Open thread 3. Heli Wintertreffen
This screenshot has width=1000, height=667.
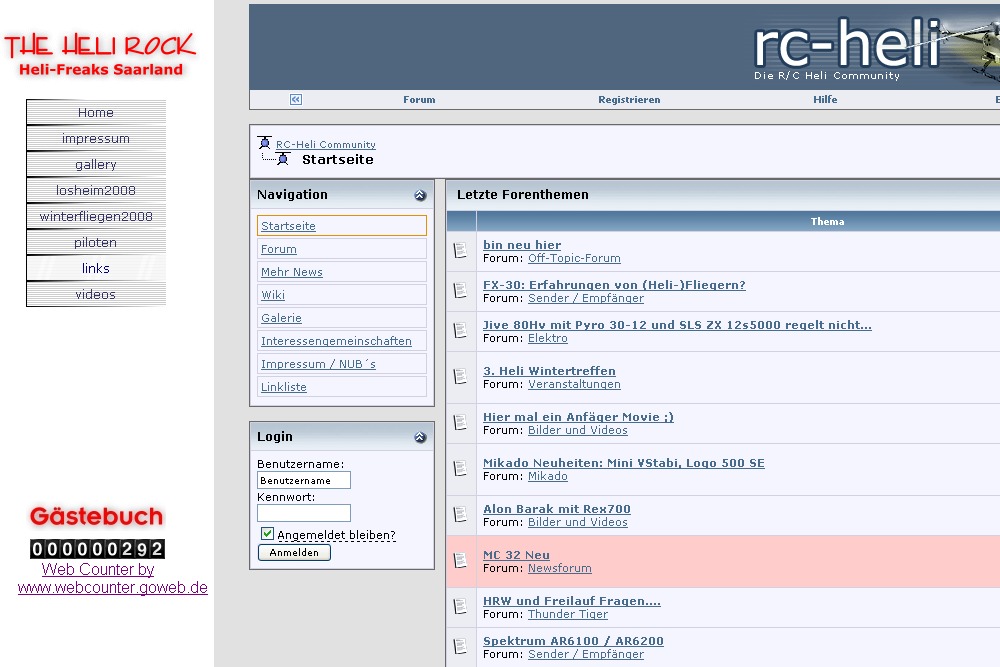549,371
